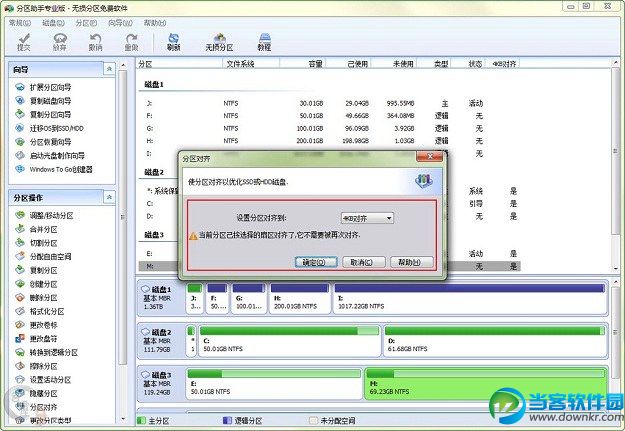
Task: Choose 转换到逻辑分区 operation
Action: click(x=47, y=352)
